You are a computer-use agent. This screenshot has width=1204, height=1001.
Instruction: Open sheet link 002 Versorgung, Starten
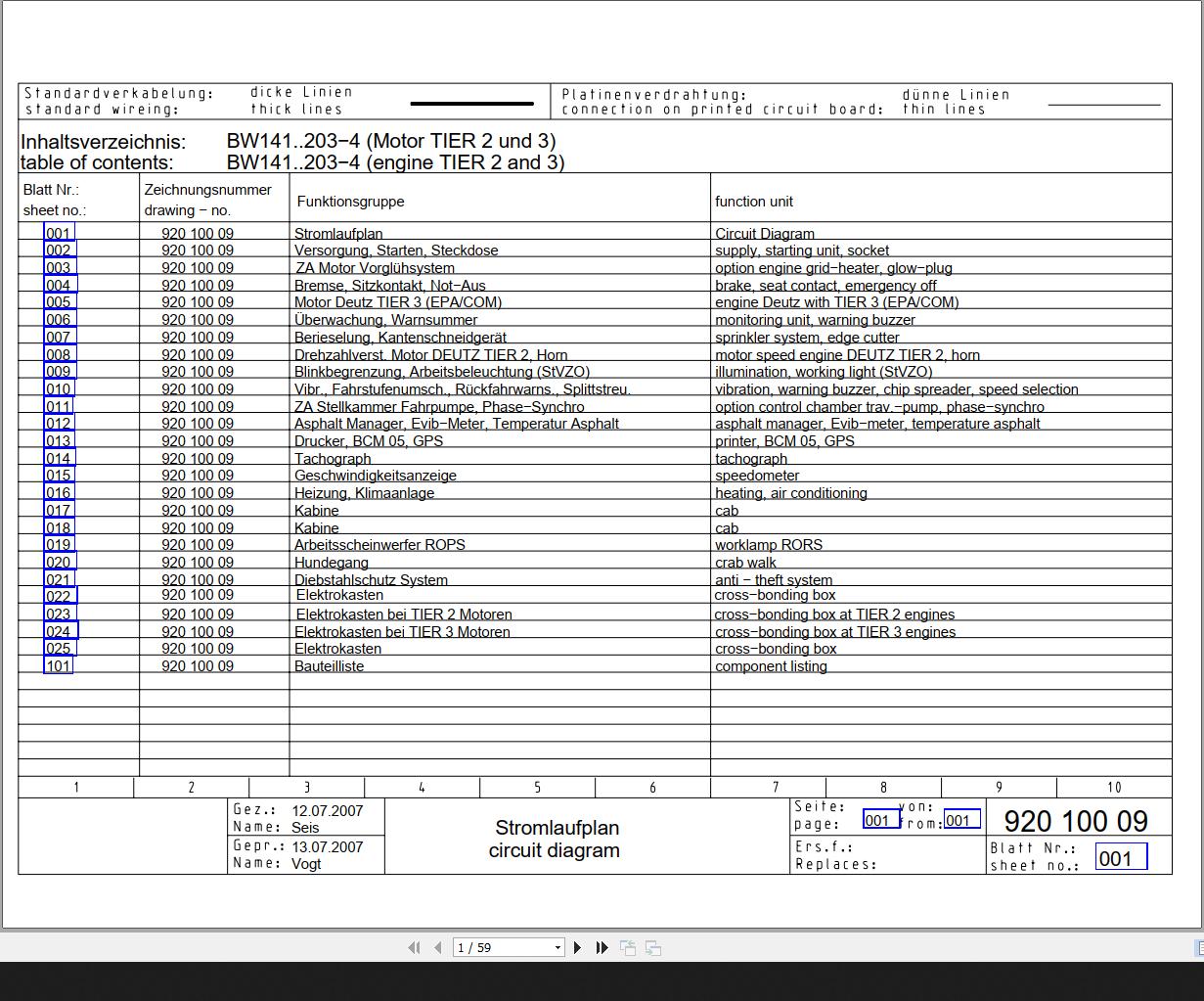click(59, 250)
